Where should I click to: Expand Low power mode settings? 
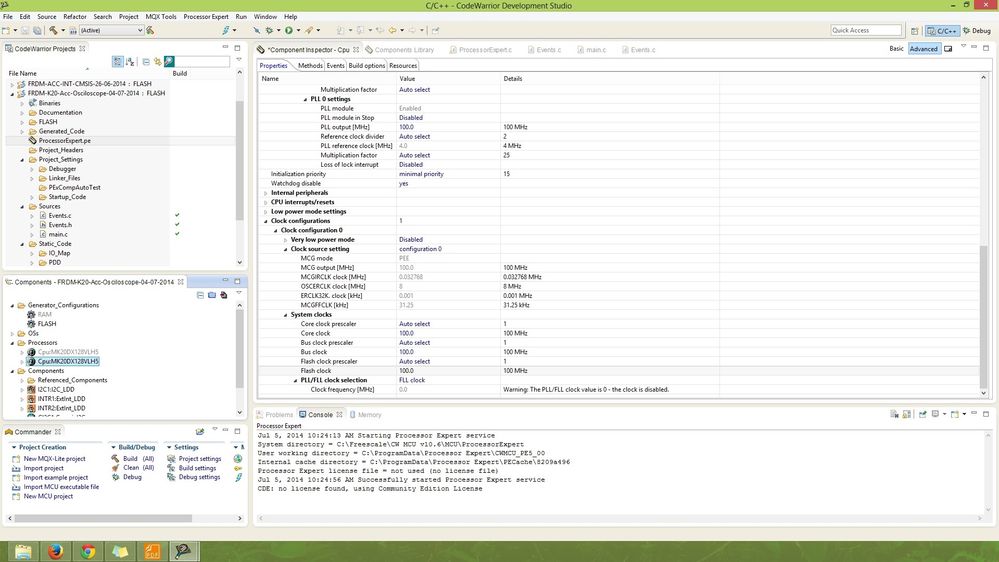(x=266, y=212)
